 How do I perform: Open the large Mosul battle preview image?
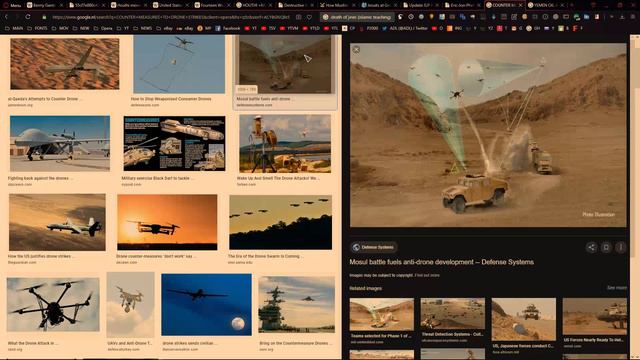[488, 135]
